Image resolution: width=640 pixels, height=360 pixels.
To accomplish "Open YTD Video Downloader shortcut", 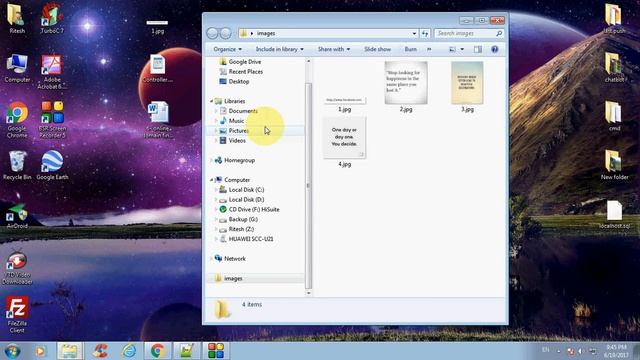I will point(17,267).
